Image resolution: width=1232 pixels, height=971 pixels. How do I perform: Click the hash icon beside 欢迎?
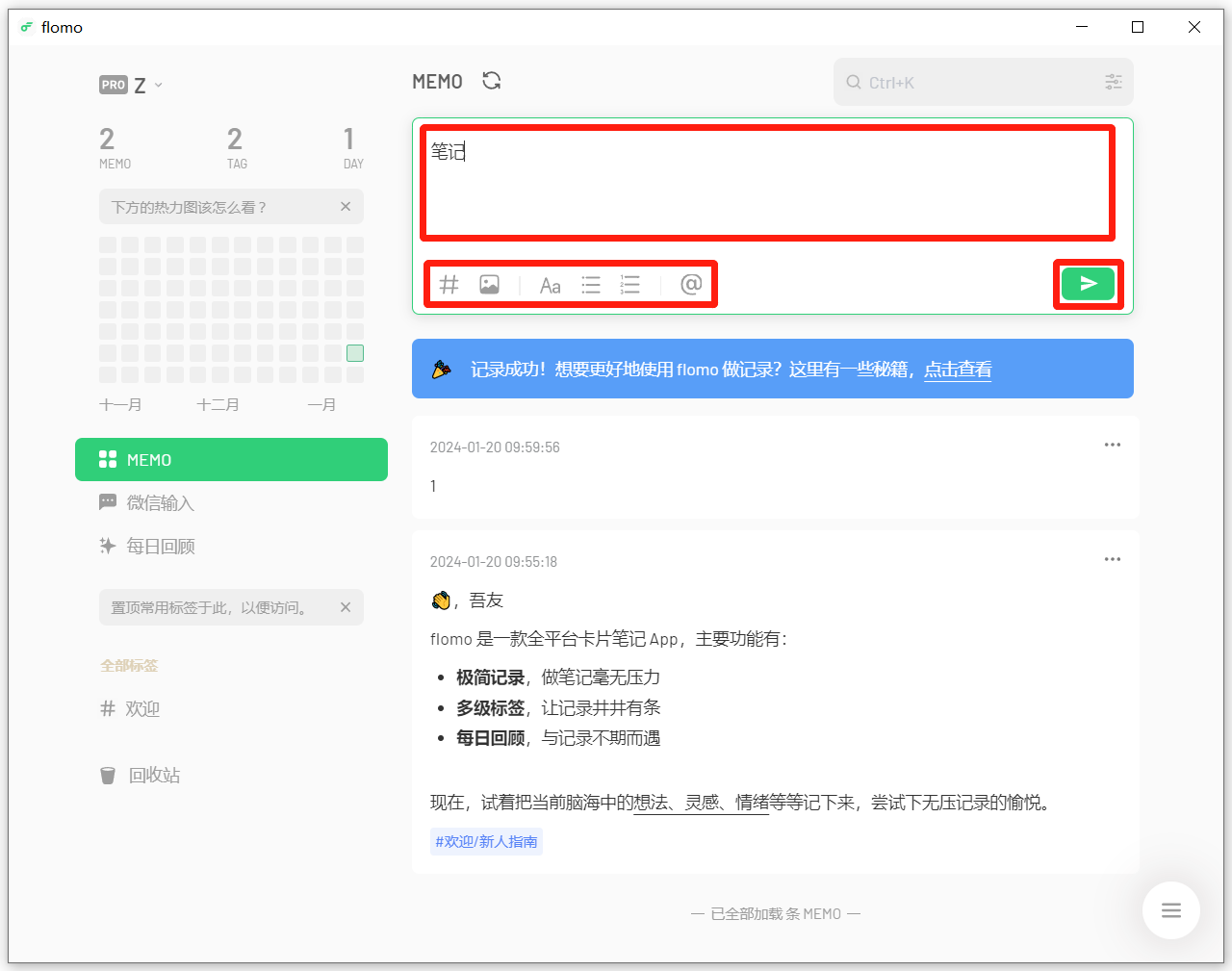[108, 709]
